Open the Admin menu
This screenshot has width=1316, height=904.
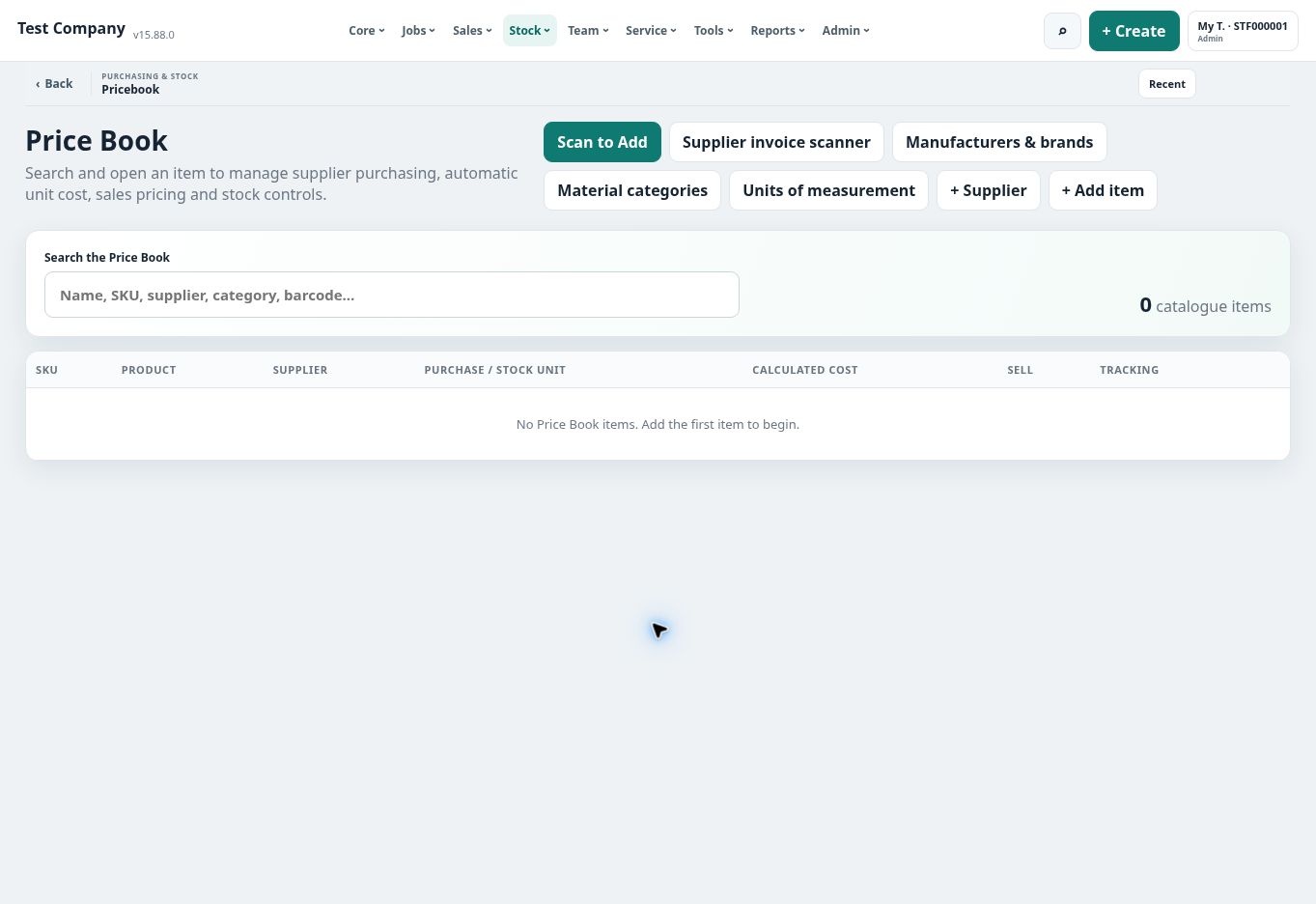tap(846, 31)
